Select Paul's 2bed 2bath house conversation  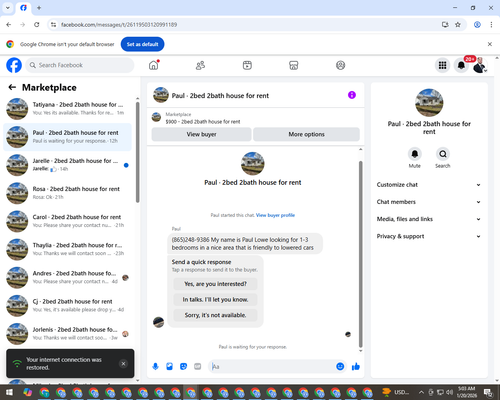[67, 137]
